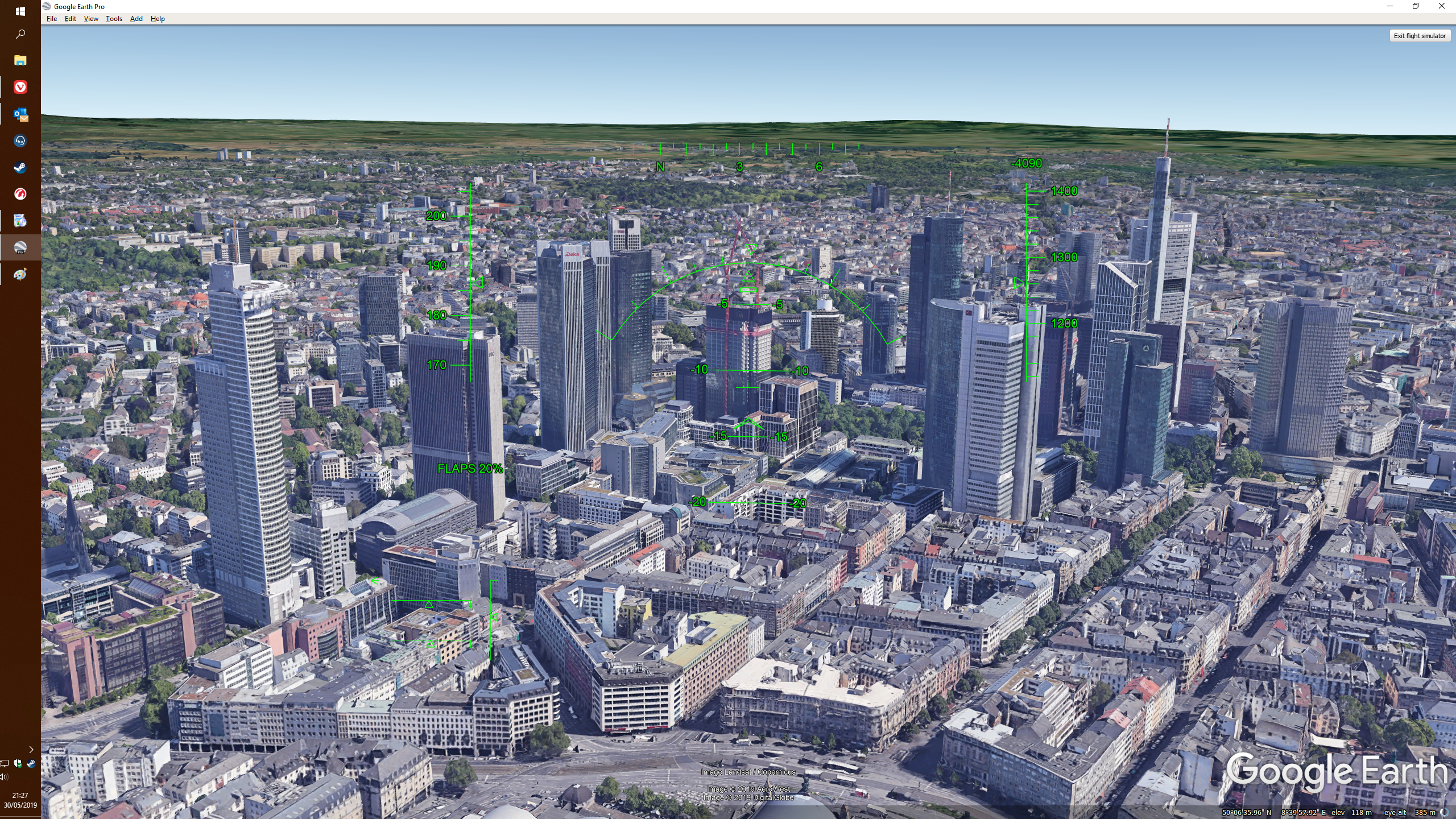Open Steam from the taskbar
1456x819 pixels.
click(20, 167)
